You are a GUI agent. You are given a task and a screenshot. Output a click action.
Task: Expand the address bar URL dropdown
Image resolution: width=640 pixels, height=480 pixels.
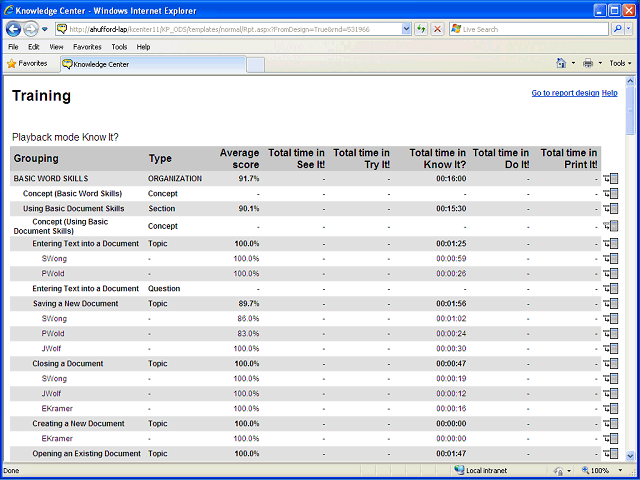[406, 29]
